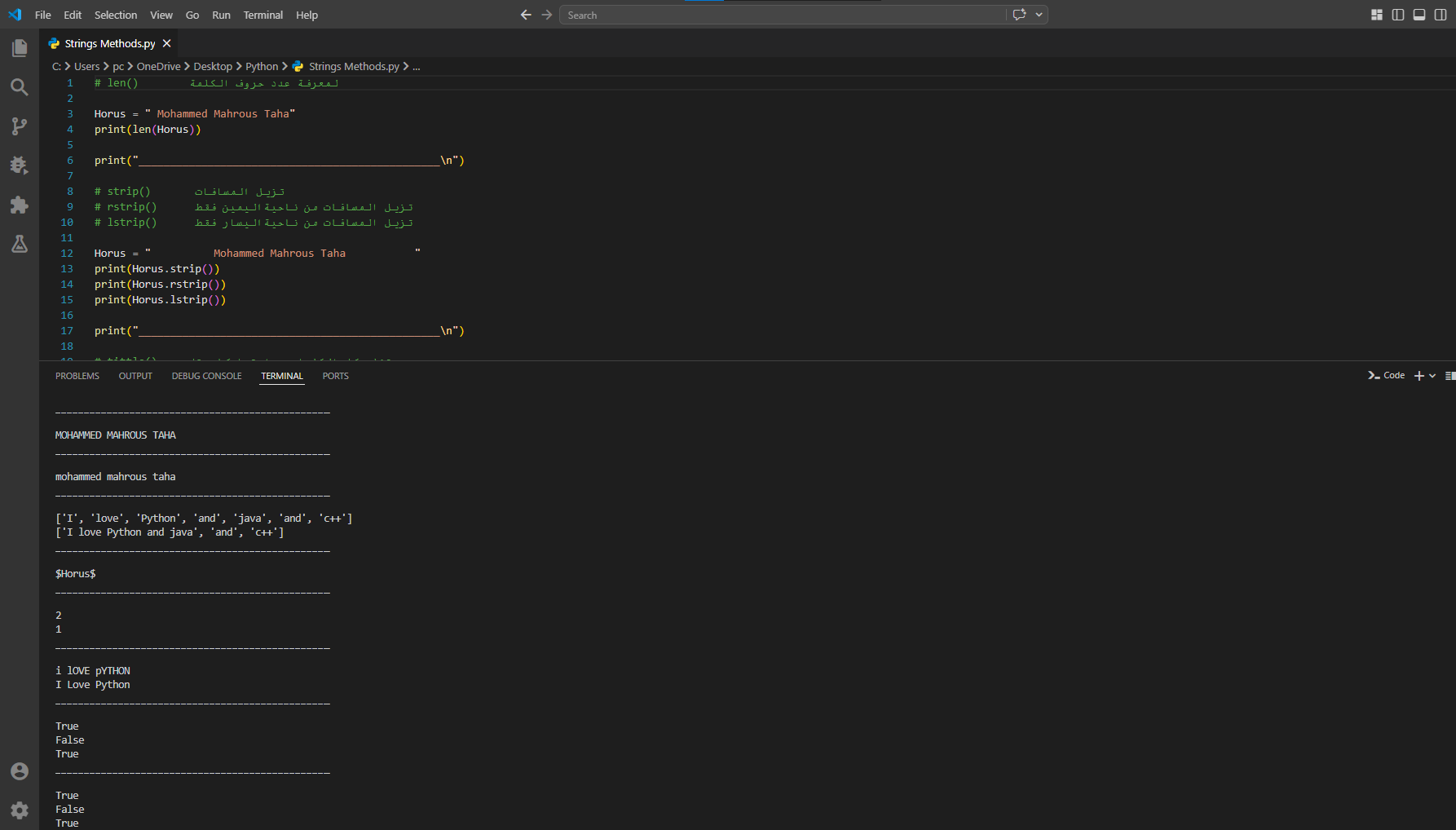
Task: Open the Testing flask view
Action: tap(20, 244)
